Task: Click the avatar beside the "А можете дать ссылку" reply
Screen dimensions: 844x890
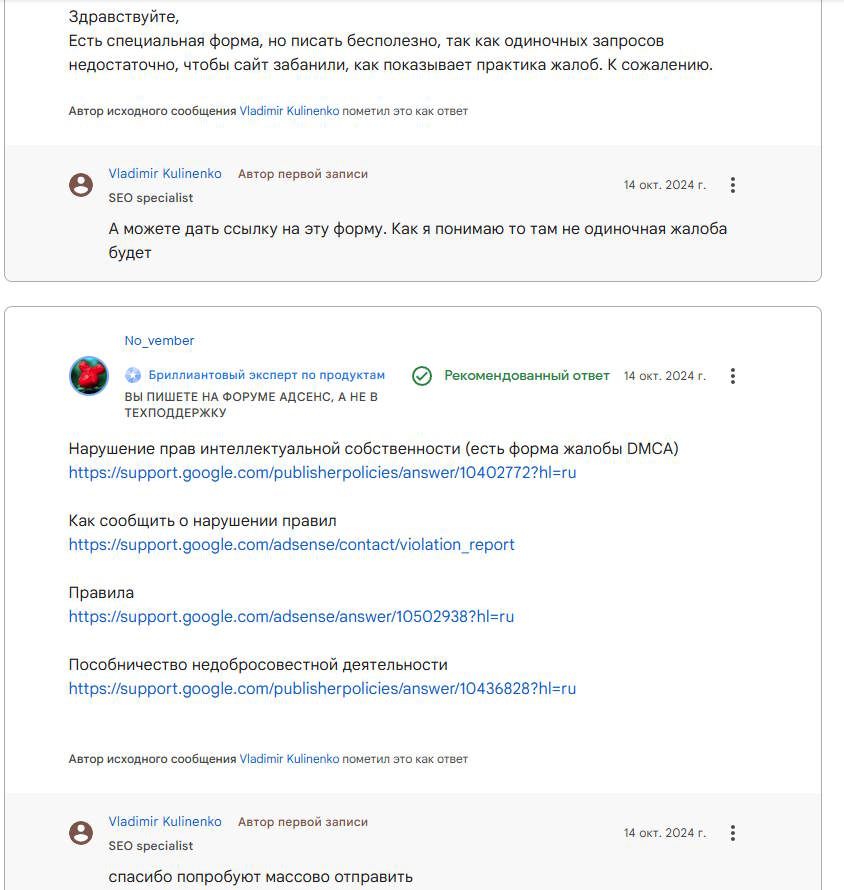Action: pos(81,185)
